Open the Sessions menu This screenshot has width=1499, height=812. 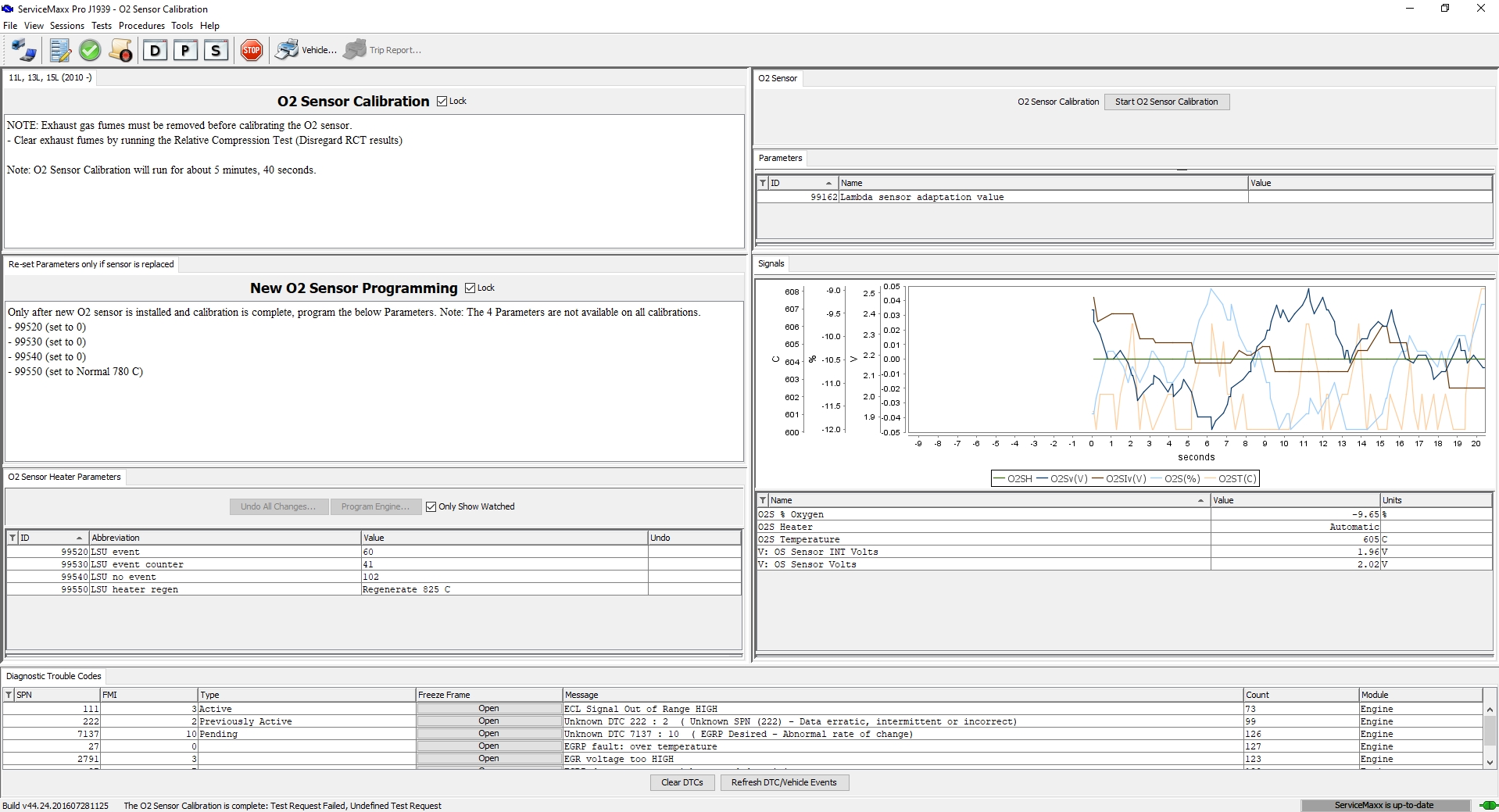[67, 26]
